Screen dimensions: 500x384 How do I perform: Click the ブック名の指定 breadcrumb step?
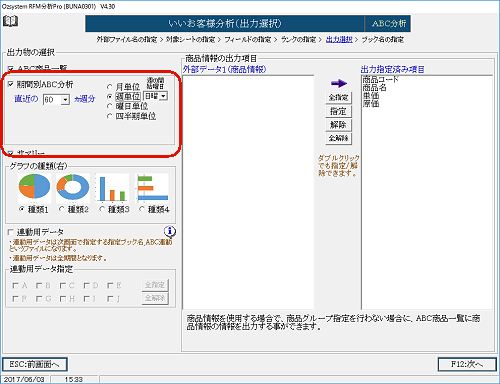tap(383, 39)
